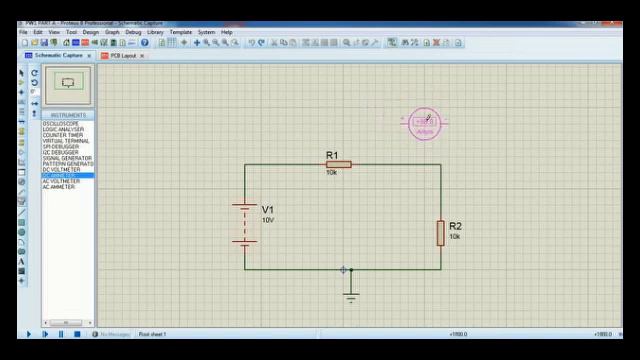This screenshot has height=360, width=640.
Task: Click the Undo arrow icon
Action: point(252,43)
